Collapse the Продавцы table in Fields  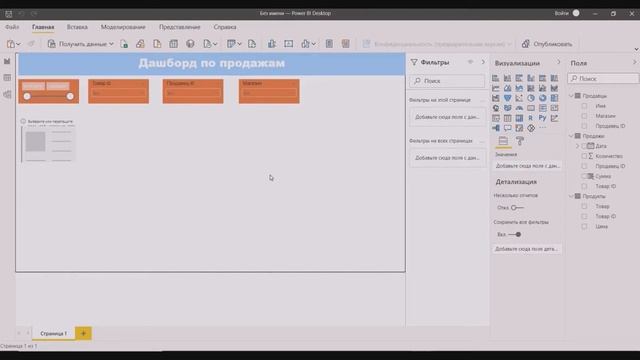point(571,96)
